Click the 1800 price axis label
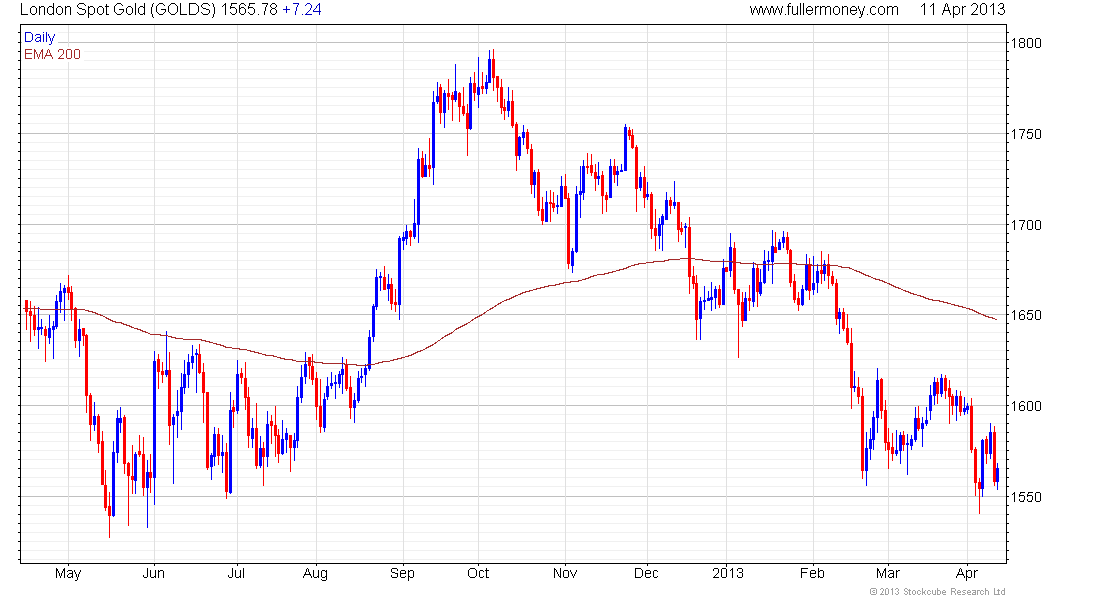This screenshot has height=600, width=1100. pyautogui.click(x=1026, y=43)
